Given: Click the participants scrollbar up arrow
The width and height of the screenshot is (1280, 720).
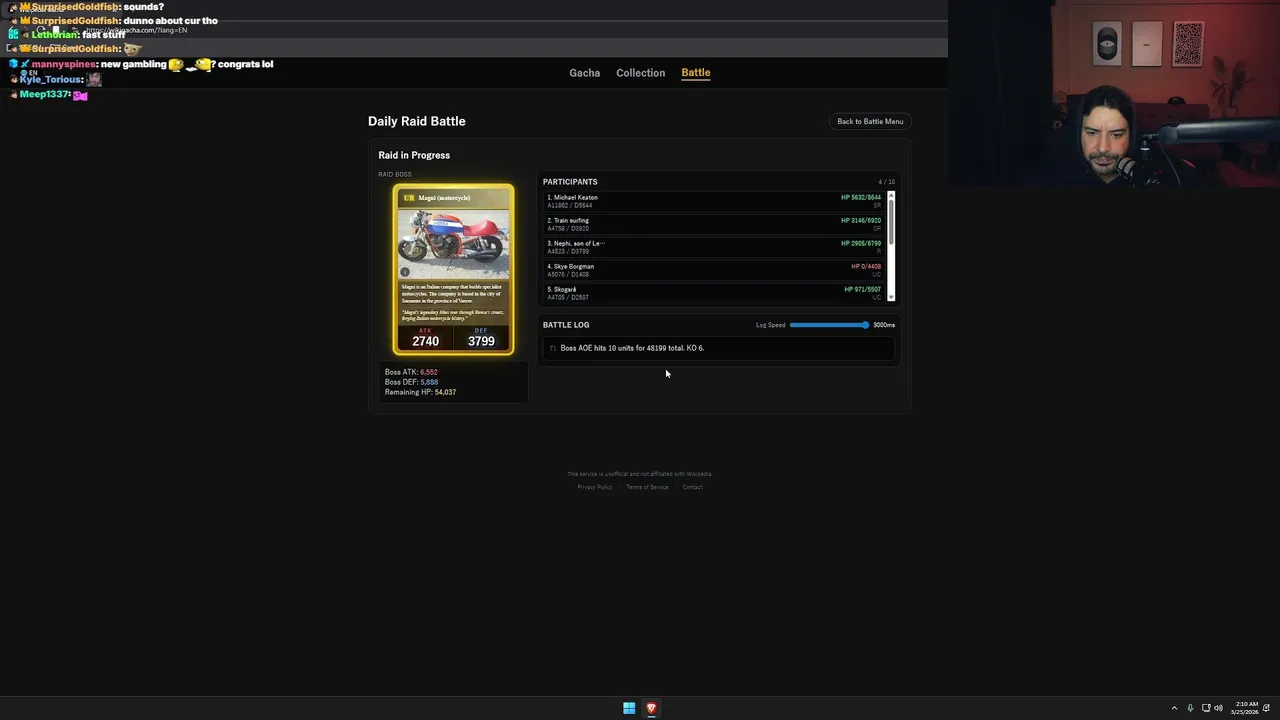Looking at the screenshot, I should [x=891, y=195].
